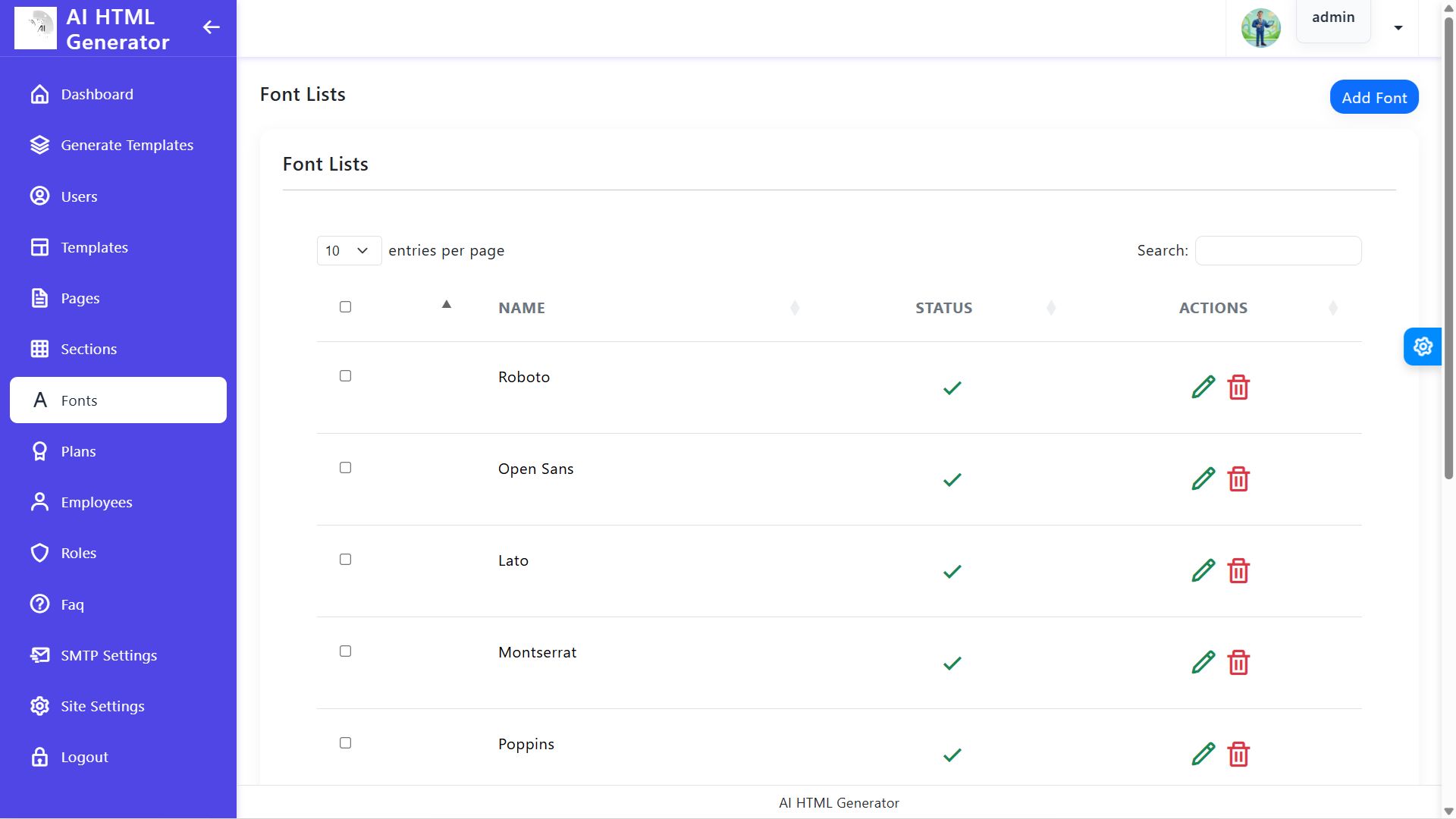
Task: Select the Montserrat row checkbox
Action: [345, 651]
